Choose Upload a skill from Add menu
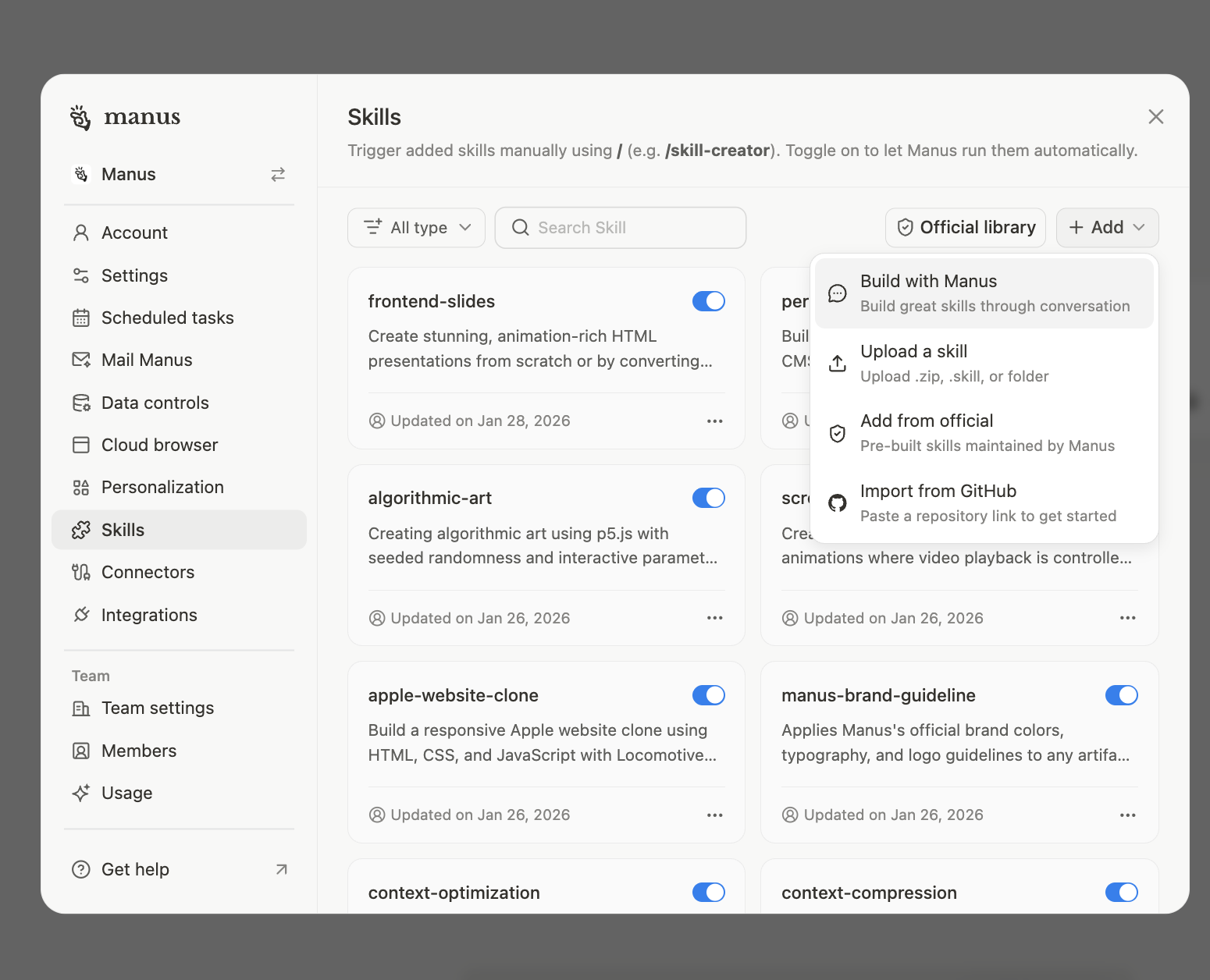The height and width of the screenshot is (980, 1210). (984, 364)
